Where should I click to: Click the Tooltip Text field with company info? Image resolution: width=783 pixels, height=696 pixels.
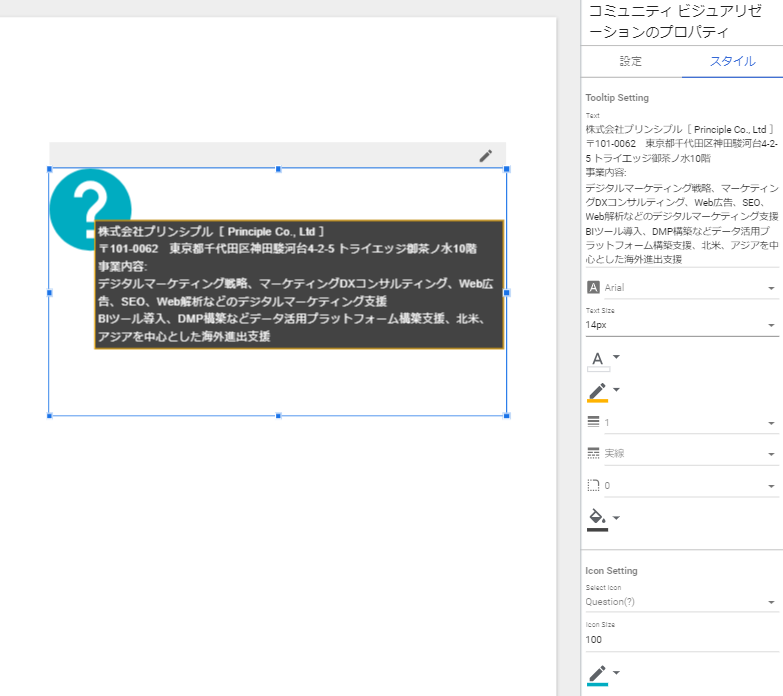[x=680, y=193]
